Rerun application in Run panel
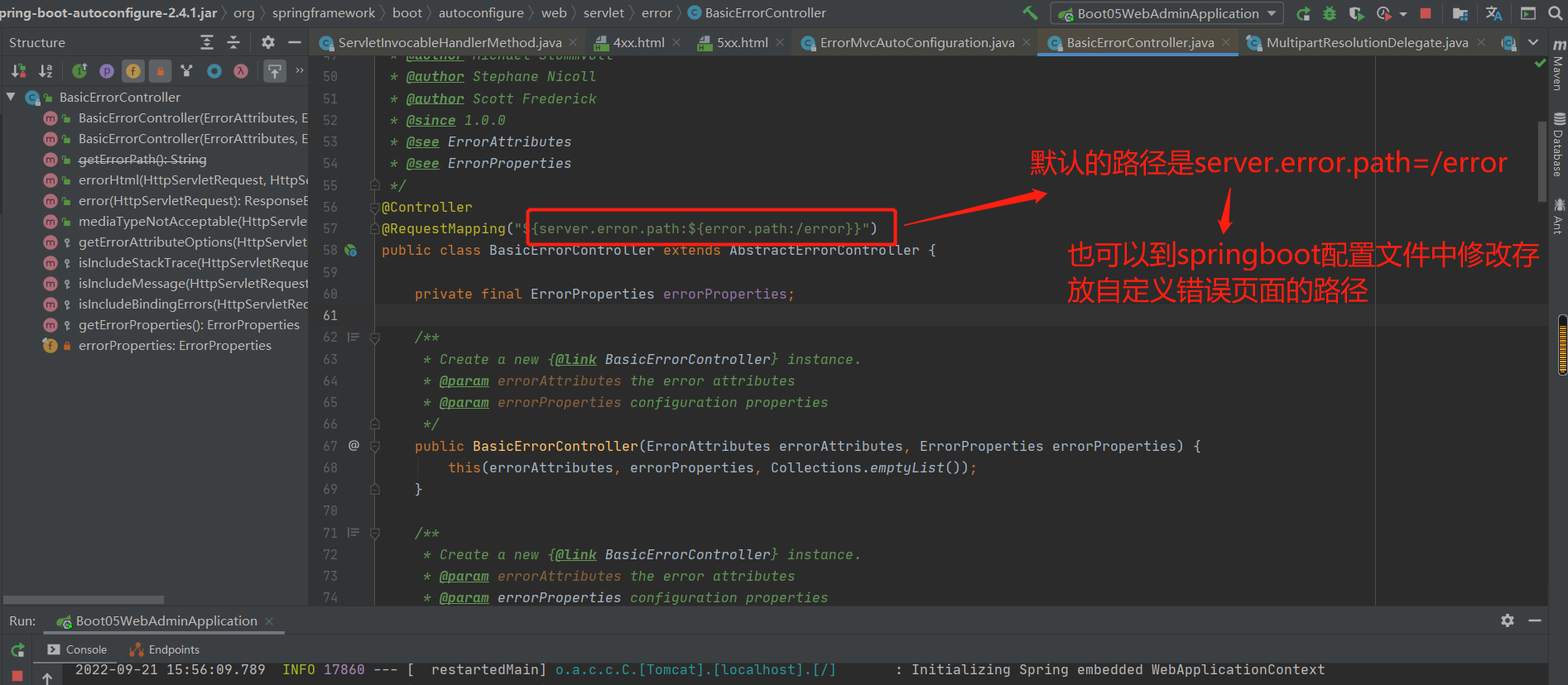 (17, 650)
